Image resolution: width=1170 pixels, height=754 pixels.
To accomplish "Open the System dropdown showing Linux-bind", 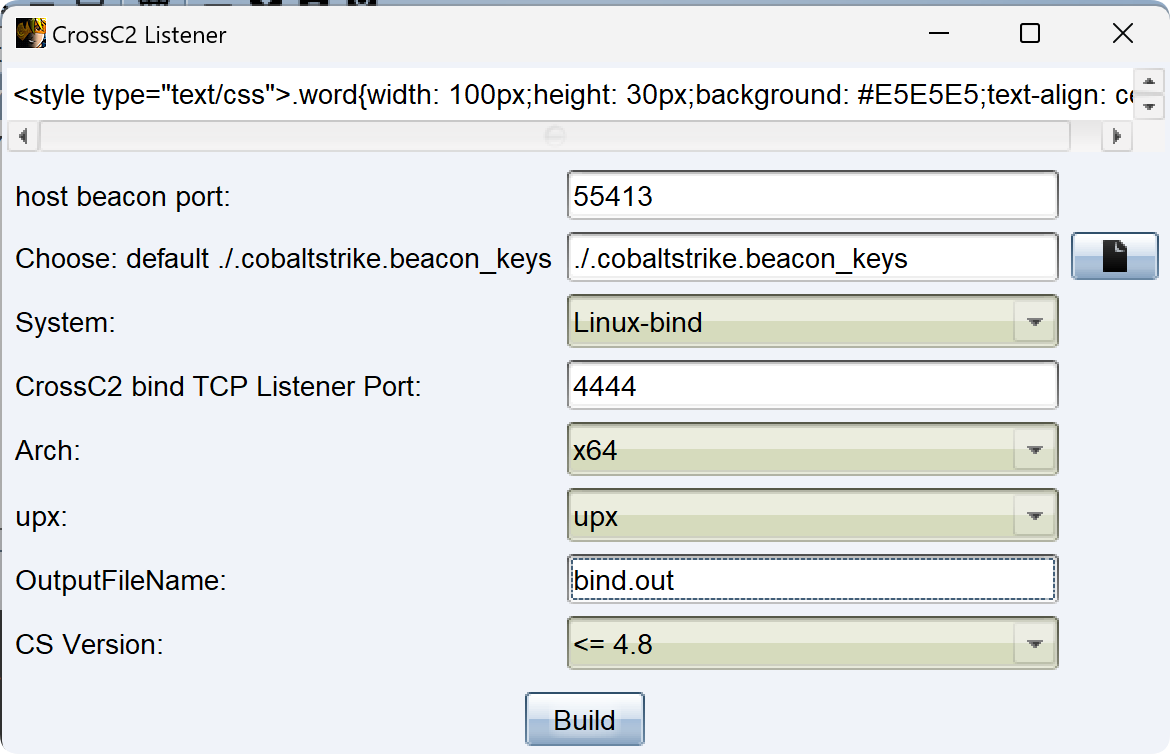I will coord(813,322).
